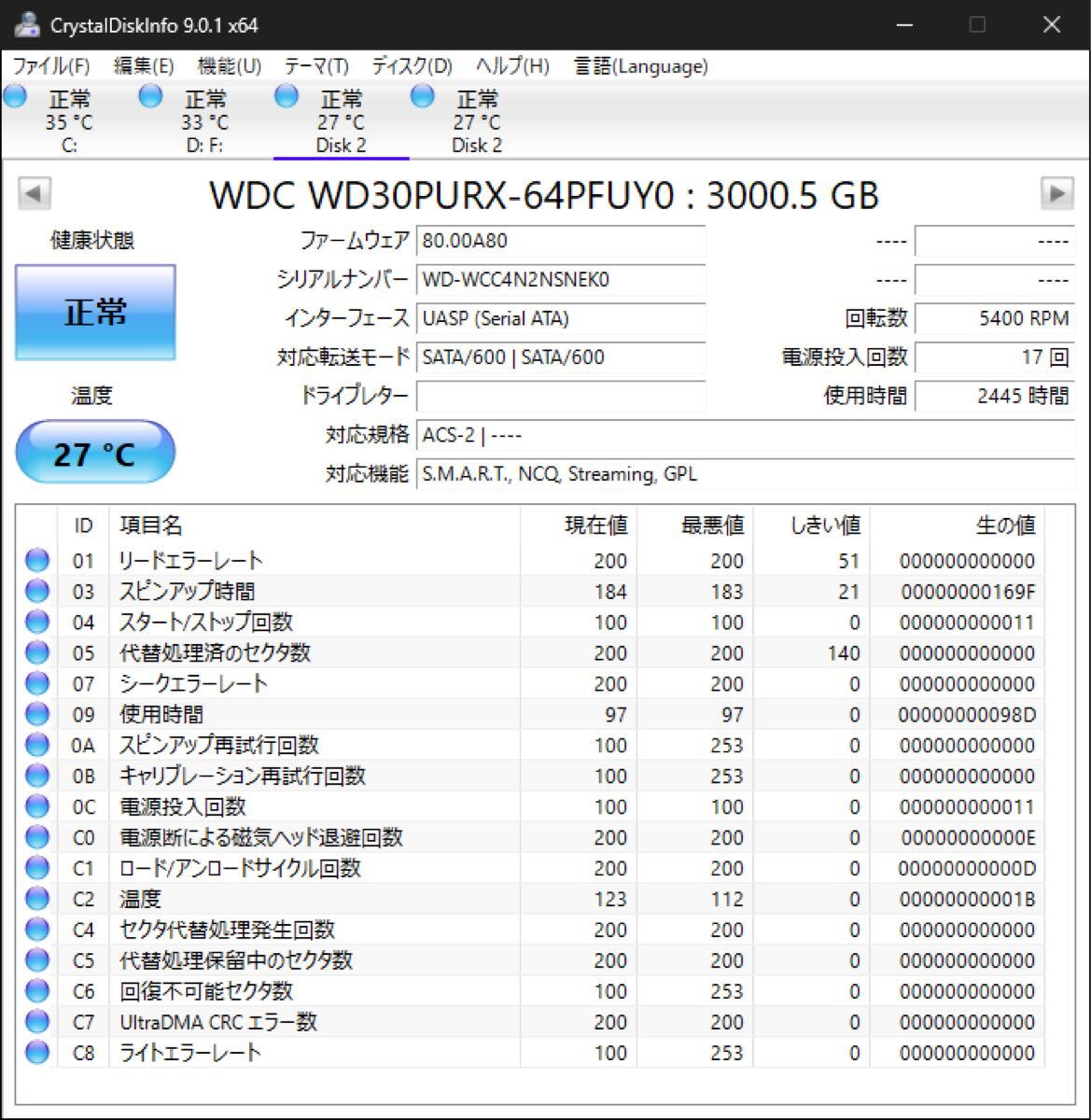
Task: Click the next disk right arrow
Action: tap(1056, 194)
